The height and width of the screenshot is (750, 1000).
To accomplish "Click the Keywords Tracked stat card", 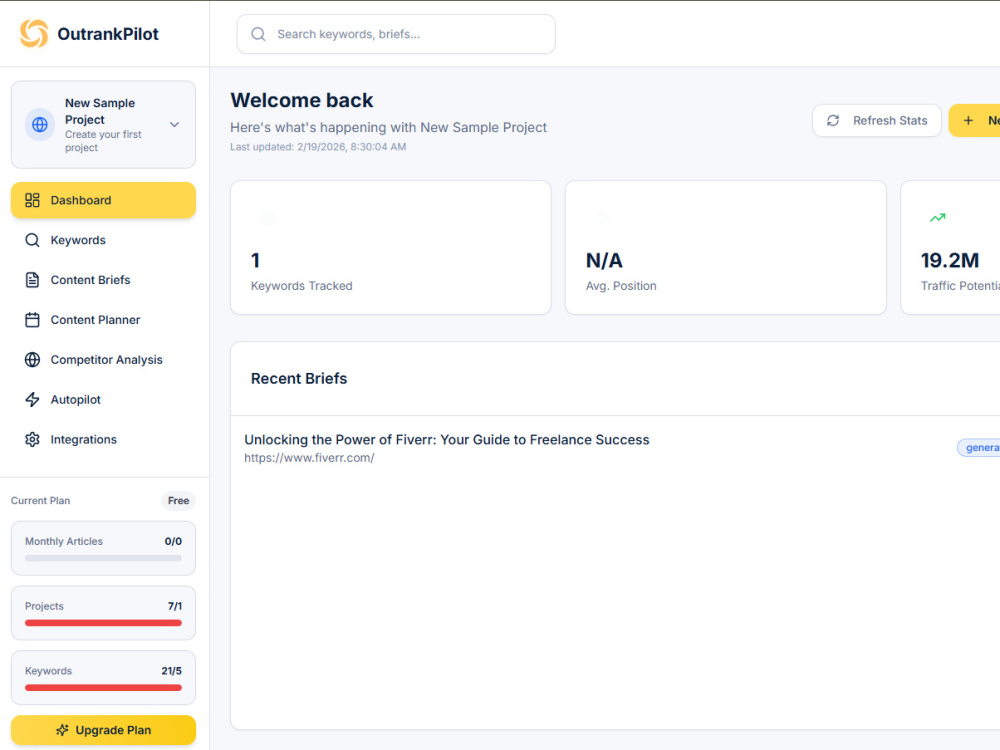I will pyautogui.click(x=391, y=247).
